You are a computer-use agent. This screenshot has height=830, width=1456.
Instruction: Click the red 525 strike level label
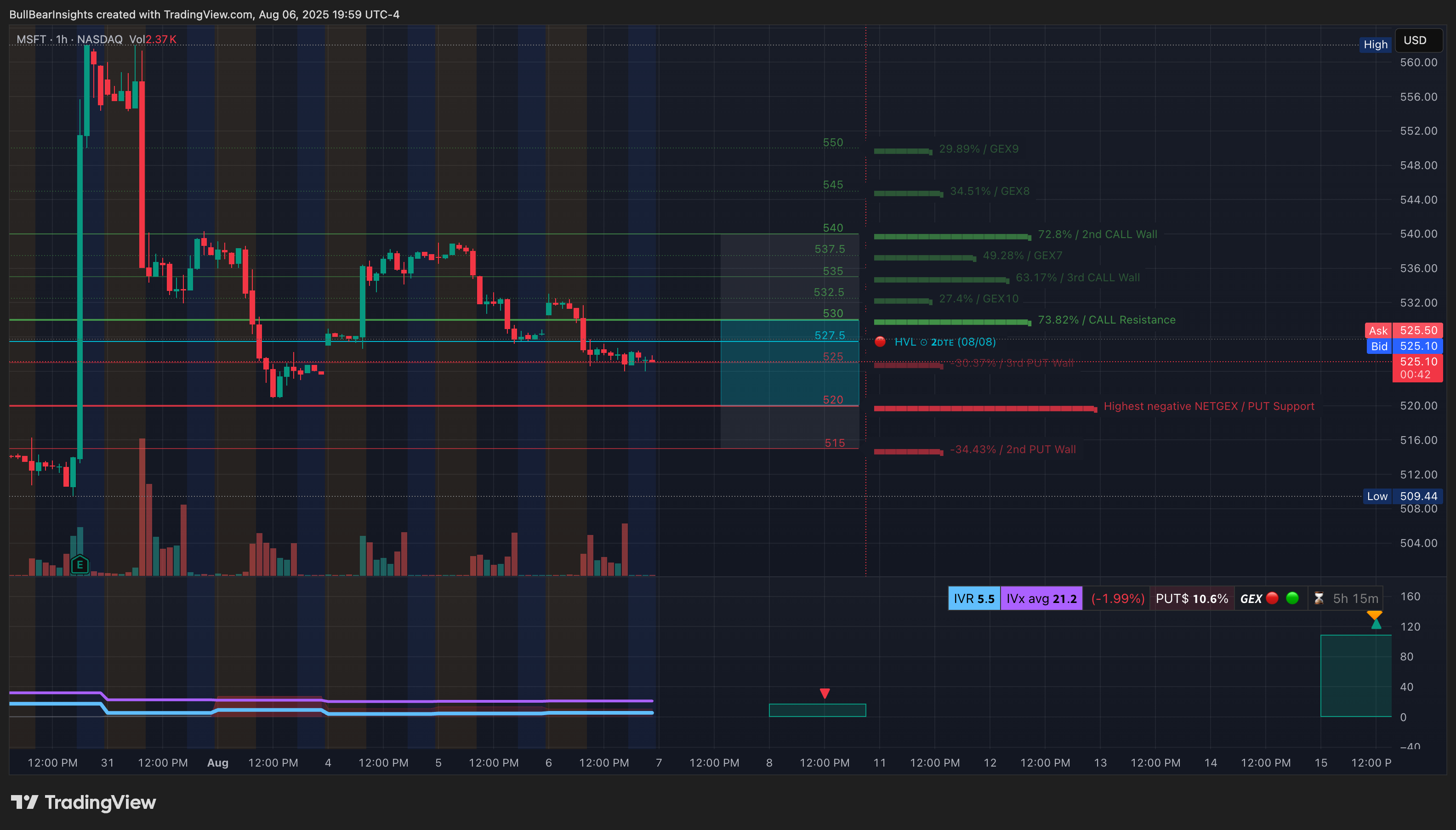[832, 357]
